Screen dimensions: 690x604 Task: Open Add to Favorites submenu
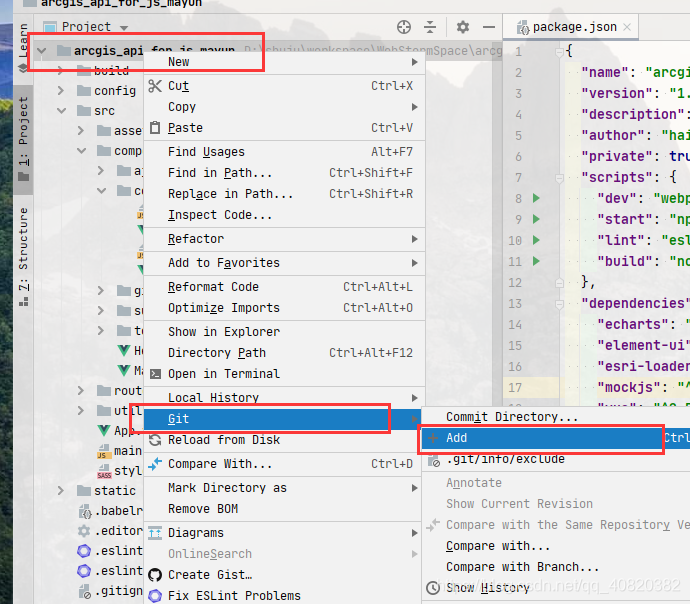coord(284,263)
